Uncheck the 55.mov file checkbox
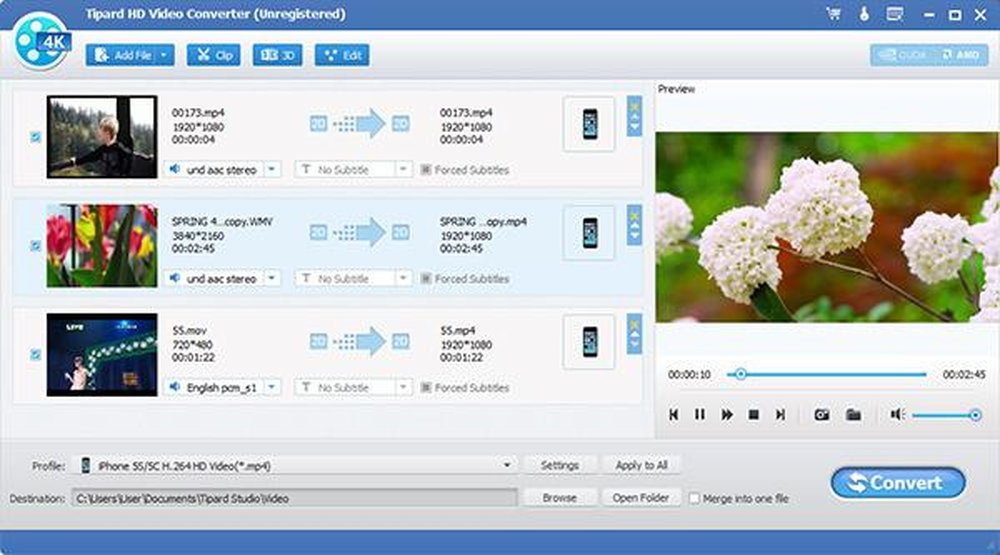Screen dimensions: 1000x555 (x=36, y=355)
